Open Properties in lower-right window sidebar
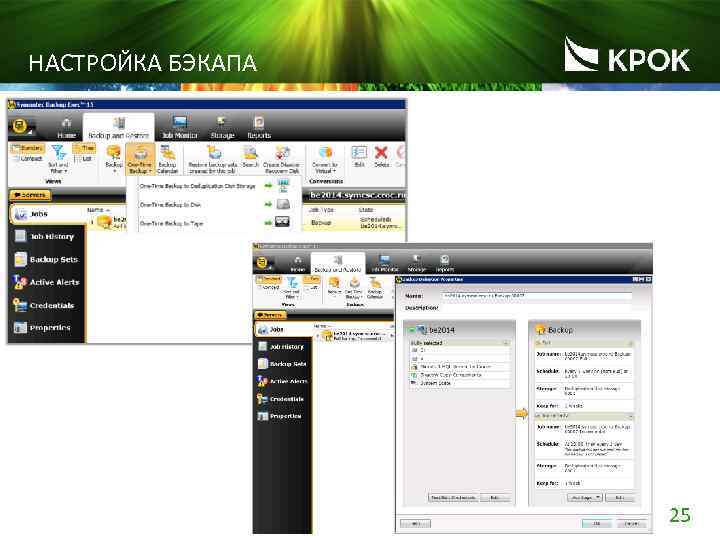Viewport: 720px width, 540px height. [x=283, y=416]
